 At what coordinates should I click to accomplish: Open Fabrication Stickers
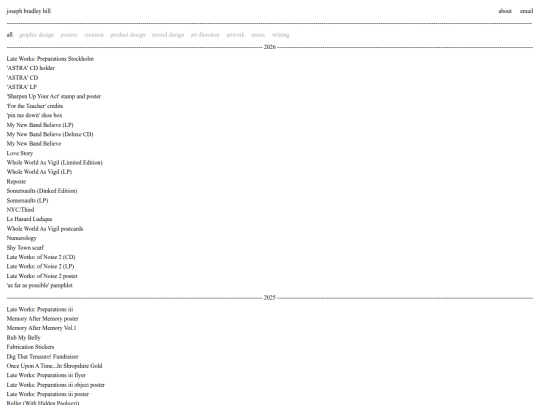click(x=30, y=347)
